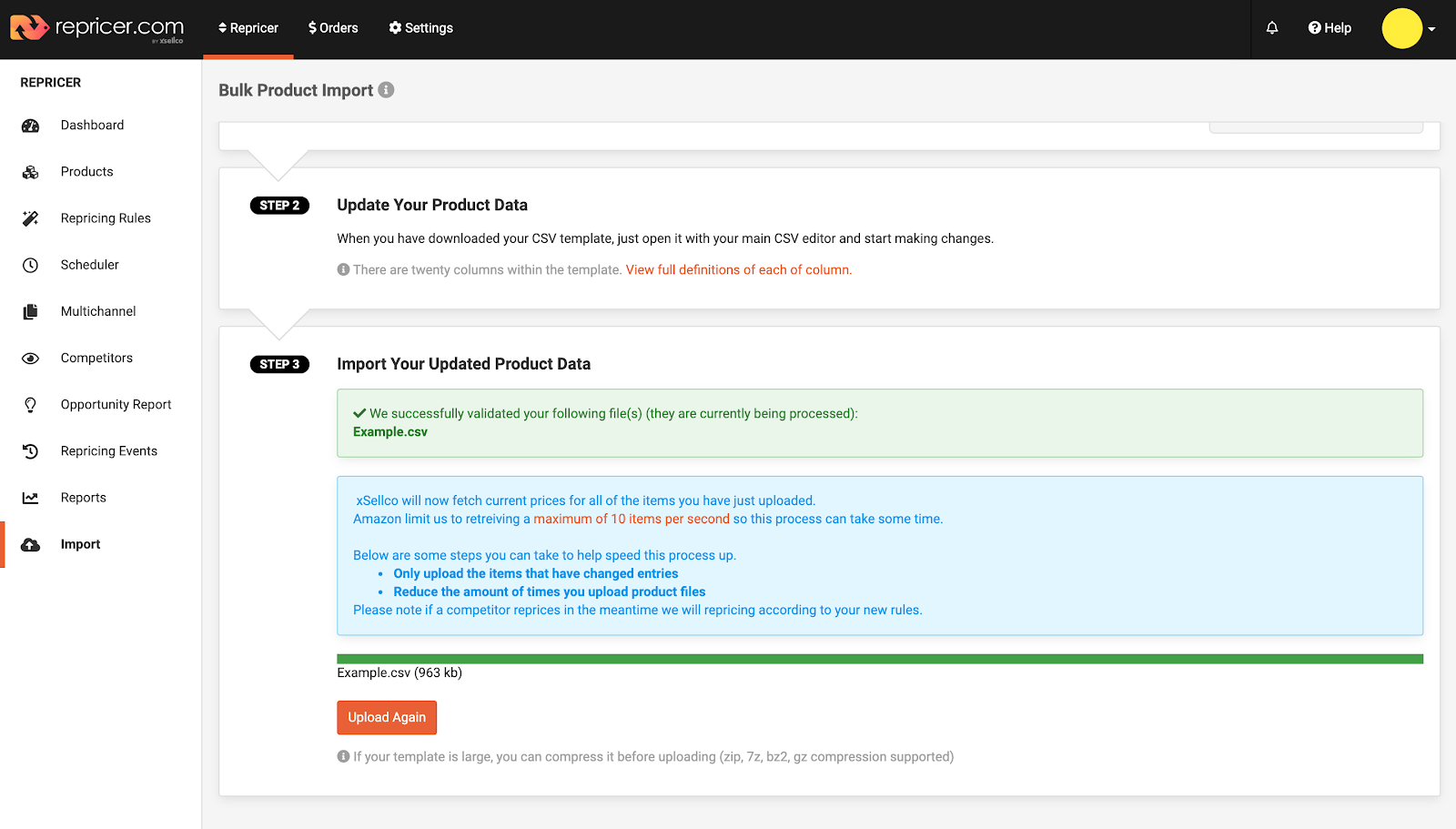The image size is (1456, 829).
Task: Click the green validation checkmark icon
Action: click(359, 413)
